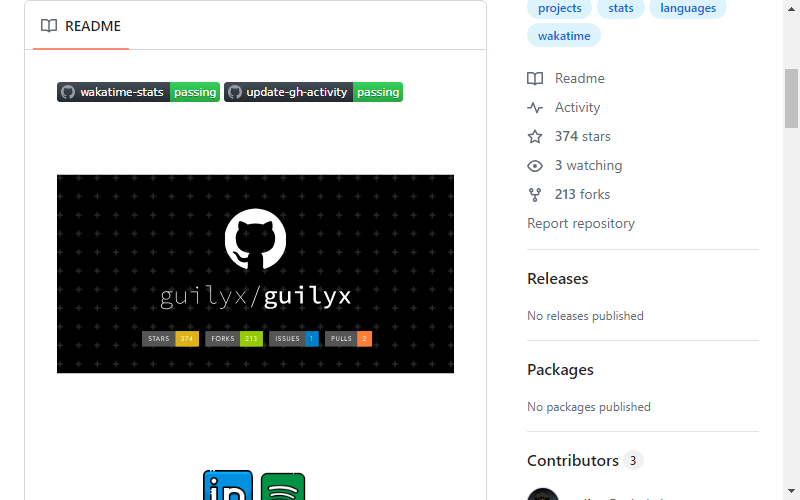Image resolution: width=800 pixels, height=500 pixels.
Task: Click the book icon beside Readme
Action: click(535, 79)
